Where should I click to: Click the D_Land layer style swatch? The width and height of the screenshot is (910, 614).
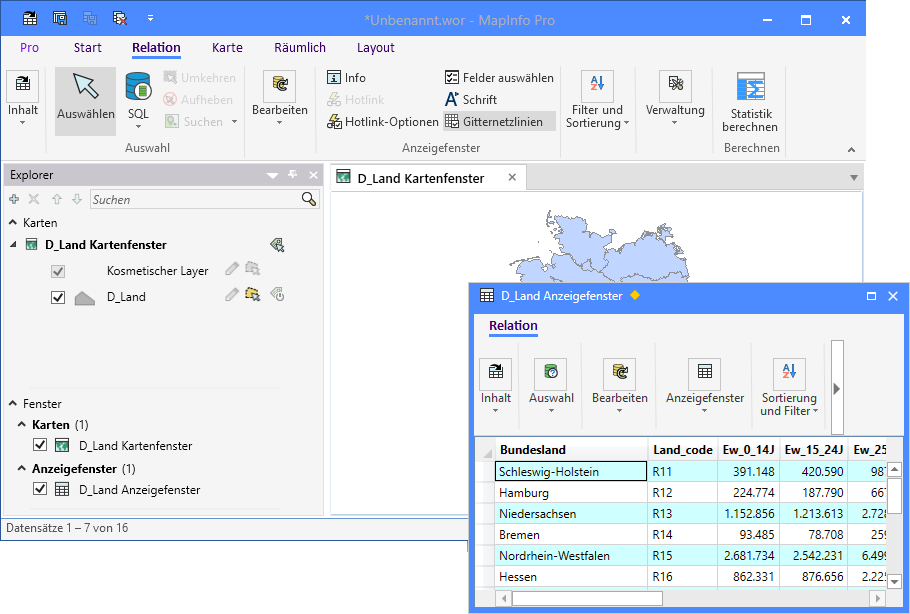85,298
